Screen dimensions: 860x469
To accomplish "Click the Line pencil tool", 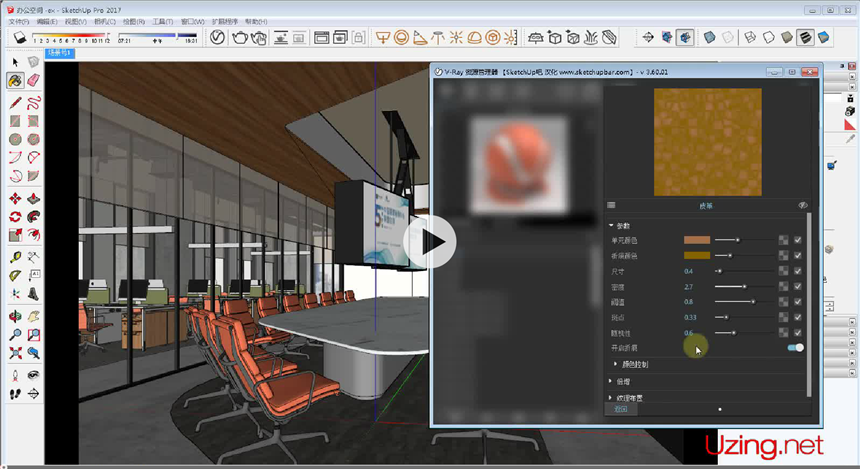I will pyautogui.click(x=17, y=103).
